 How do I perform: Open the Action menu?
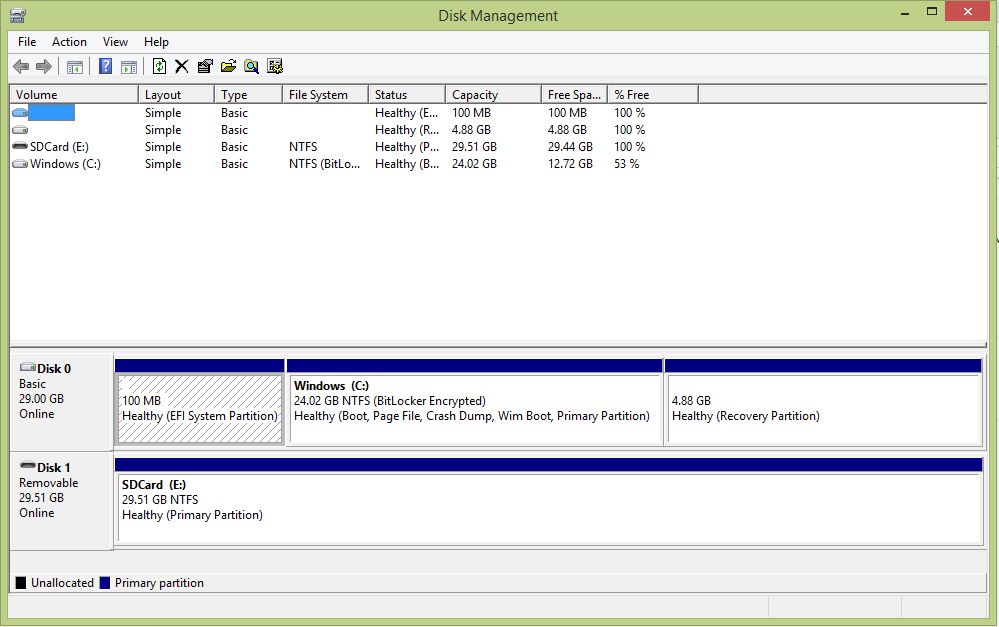(x=69, y=42)
